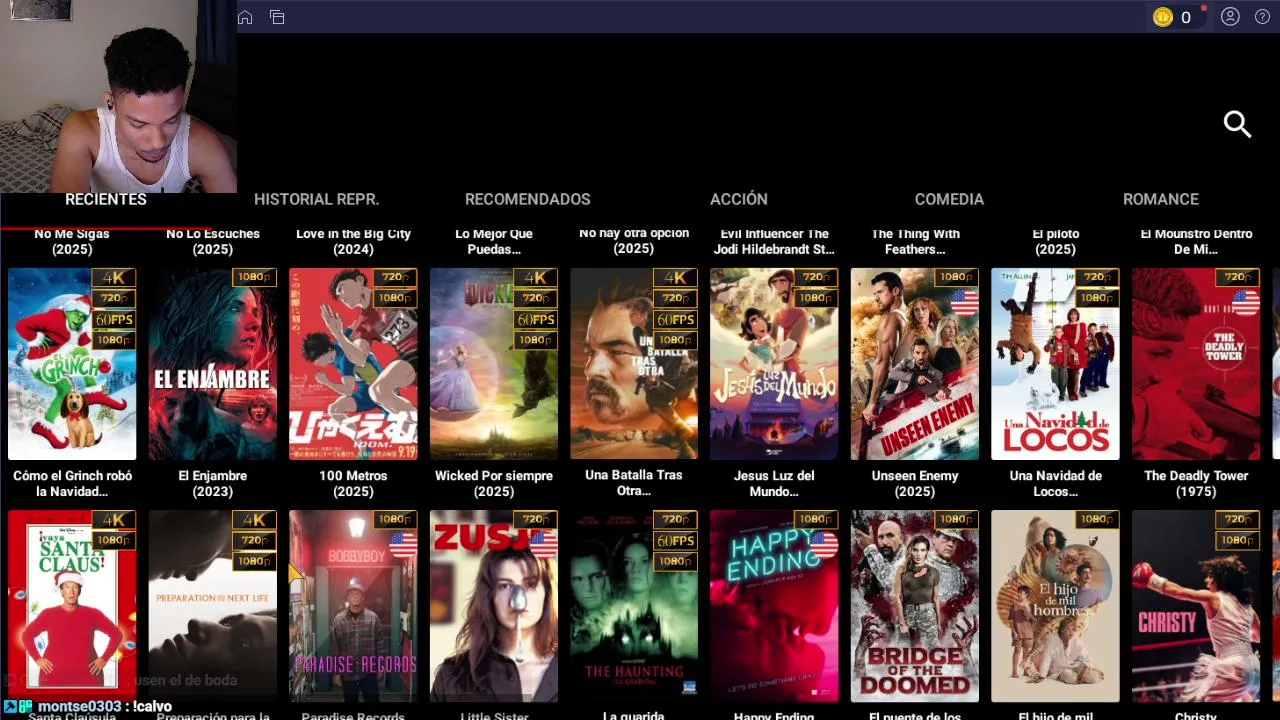Click the US flag on Unseen Enemy poster
This screenshot has height=720, width=1280.
point(964,301)
